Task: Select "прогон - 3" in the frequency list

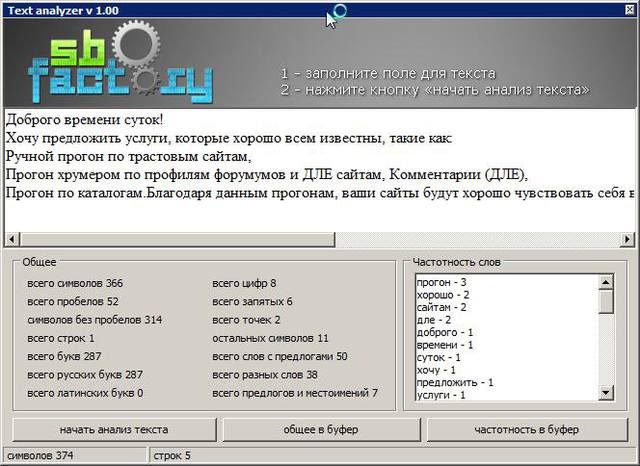Action: pos(442,283)
